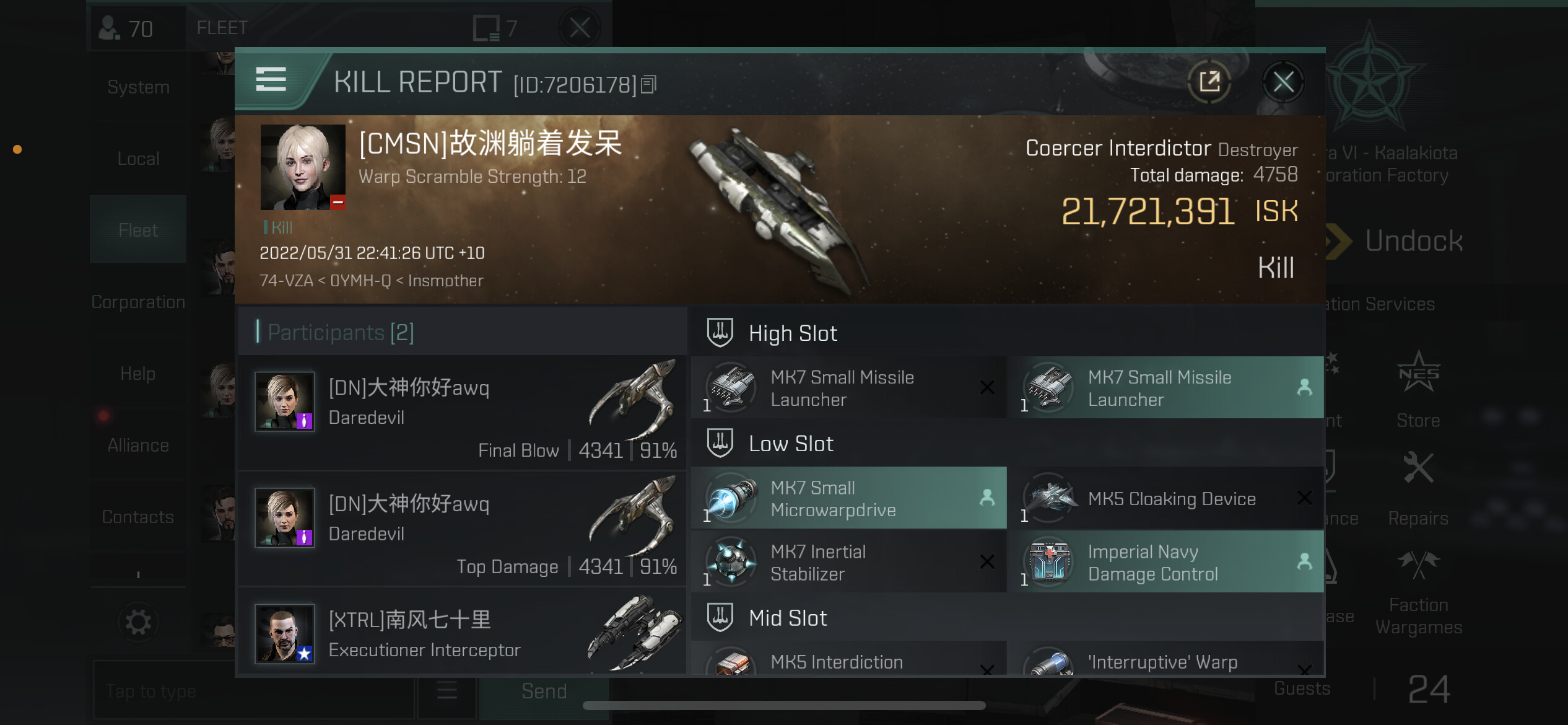This screenshot has height=725, width=1568.
Task: Tap the chat message input field
Action: point(254,691)
